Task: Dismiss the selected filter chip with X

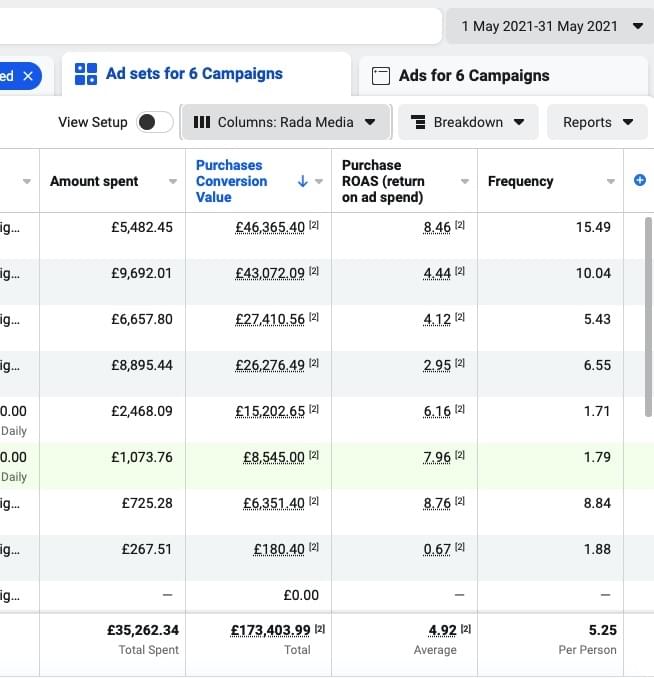Action: tap(28, 76)
